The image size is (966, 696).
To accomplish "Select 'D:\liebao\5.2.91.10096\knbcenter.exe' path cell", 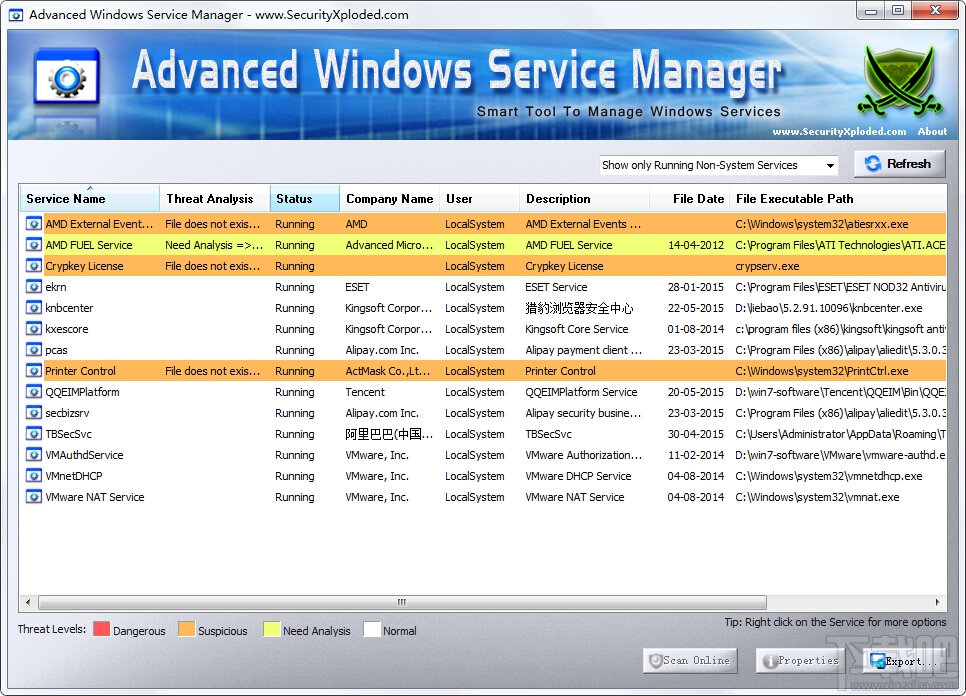I will pos(829,308).
